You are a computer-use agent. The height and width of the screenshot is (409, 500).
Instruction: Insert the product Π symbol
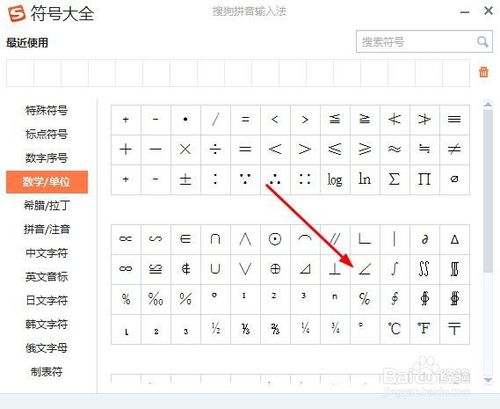pyautogui.click(x=425, y=179)
